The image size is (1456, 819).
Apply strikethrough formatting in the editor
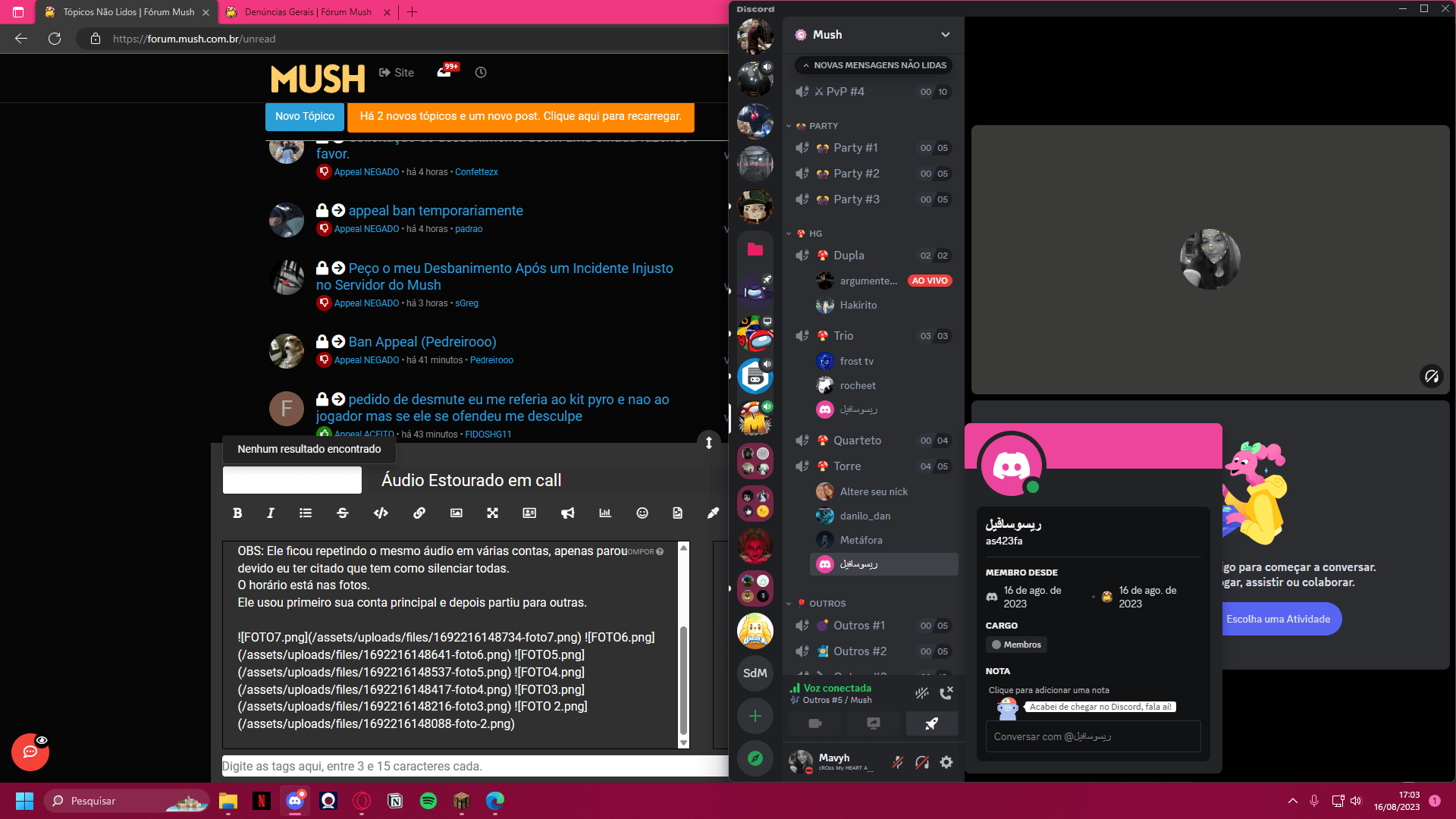point(343,513)
